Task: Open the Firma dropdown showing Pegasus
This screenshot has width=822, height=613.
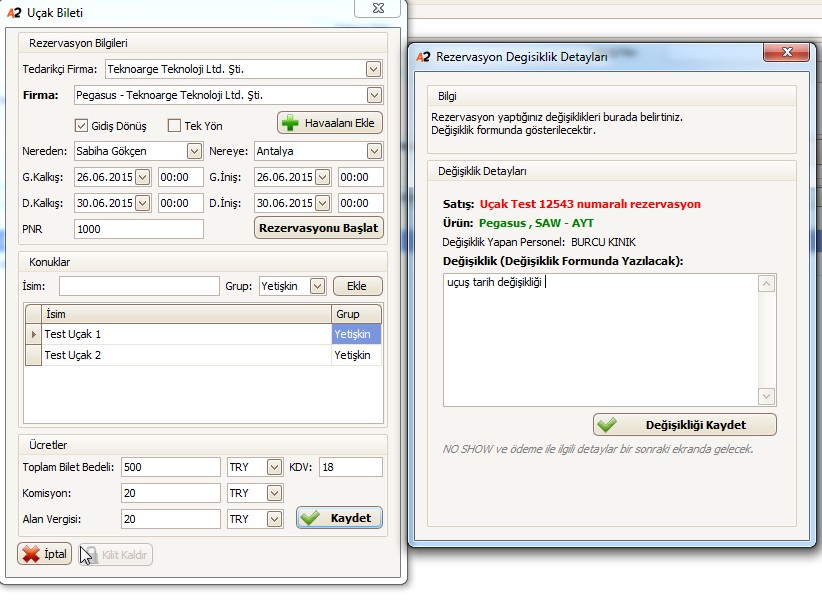Action: pyautogui.click(x=374, y=95)
